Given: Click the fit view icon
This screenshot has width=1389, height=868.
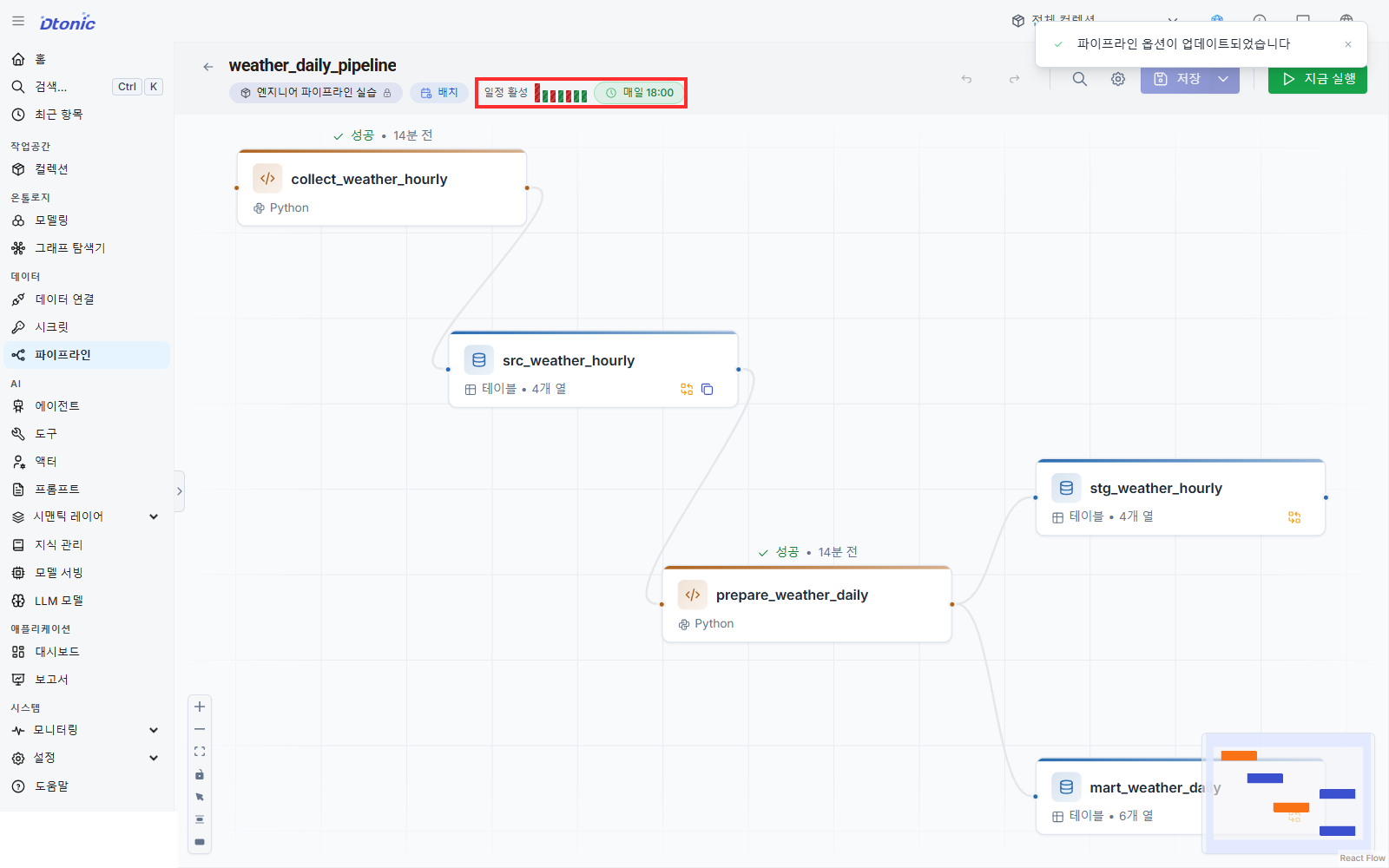Looking at the screenshot, I should tap(200, 752).
